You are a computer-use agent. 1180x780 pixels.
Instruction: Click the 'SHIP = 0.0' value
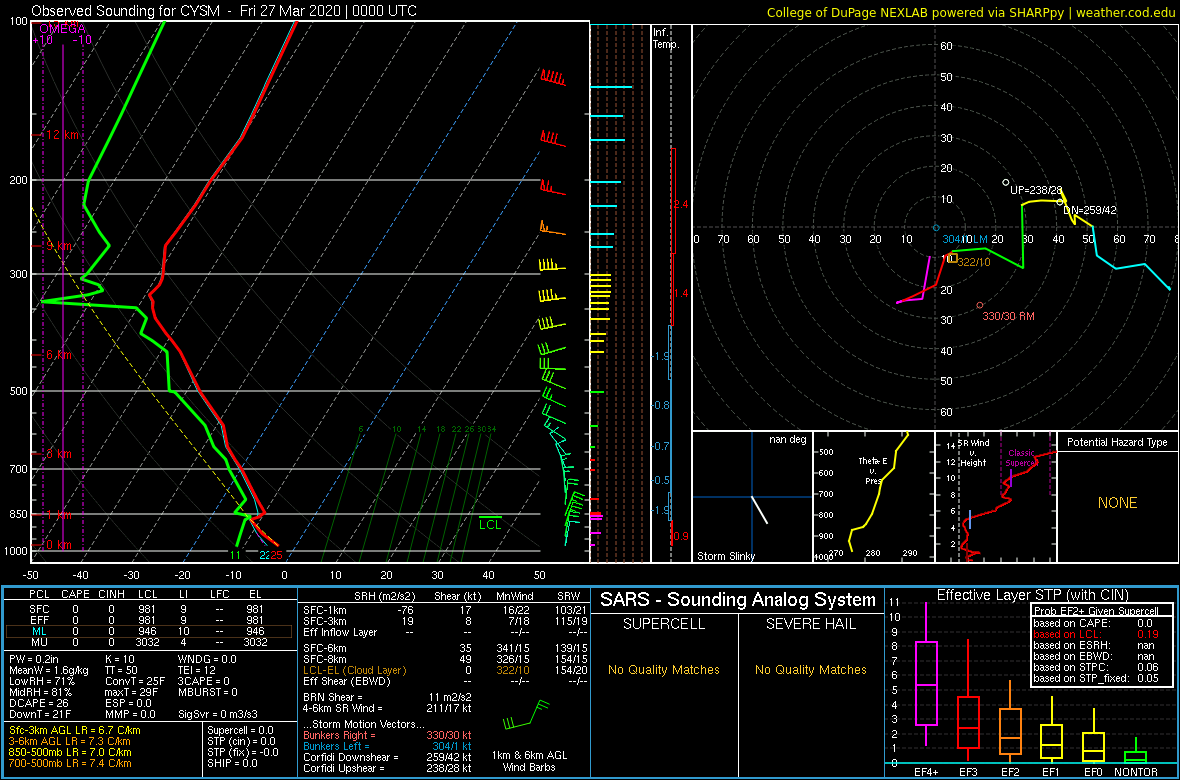pyautogui.click(x=233, y=763)
